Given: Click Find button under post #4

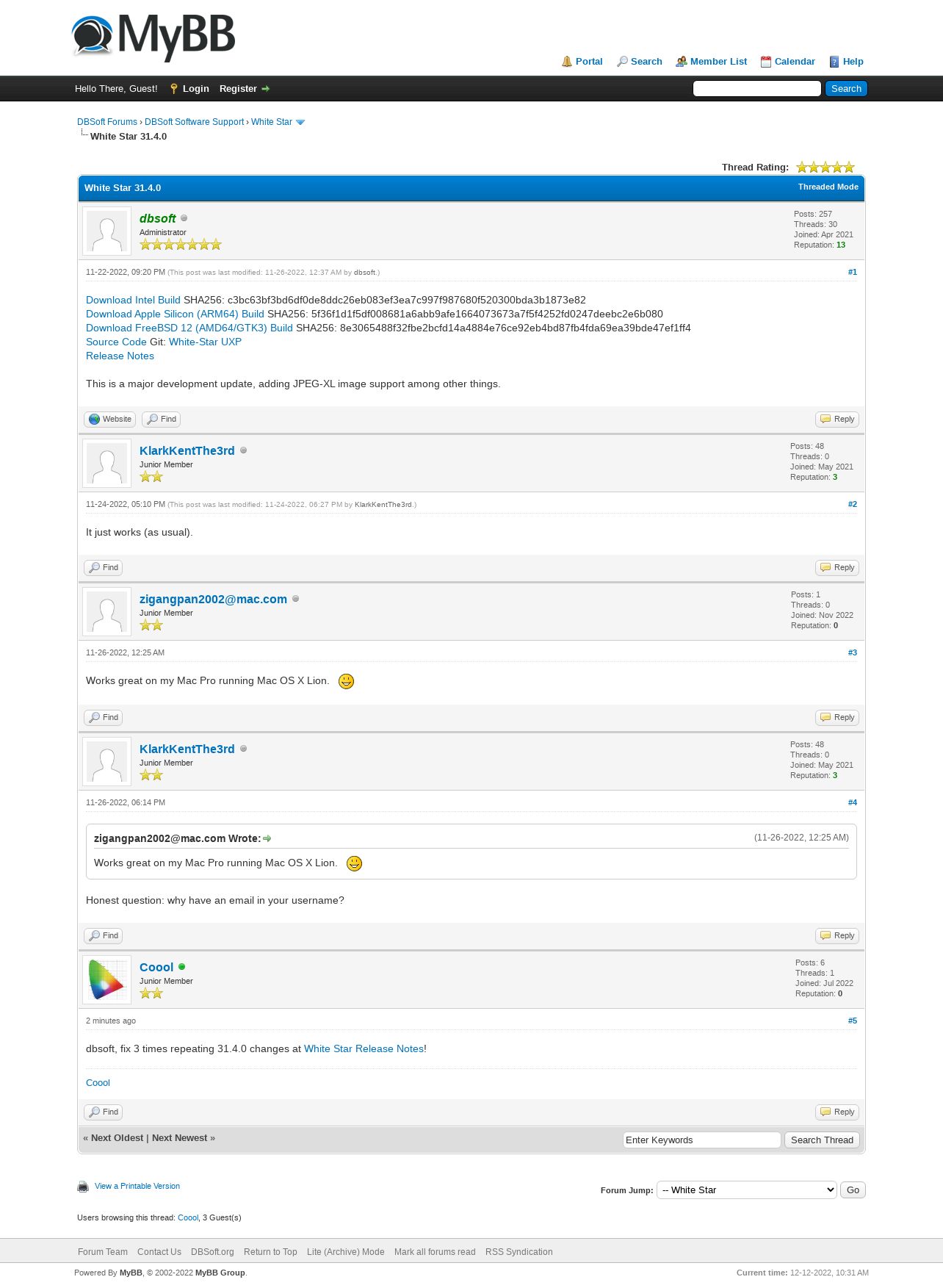Looking at the screenshot, I should [103, 936].
